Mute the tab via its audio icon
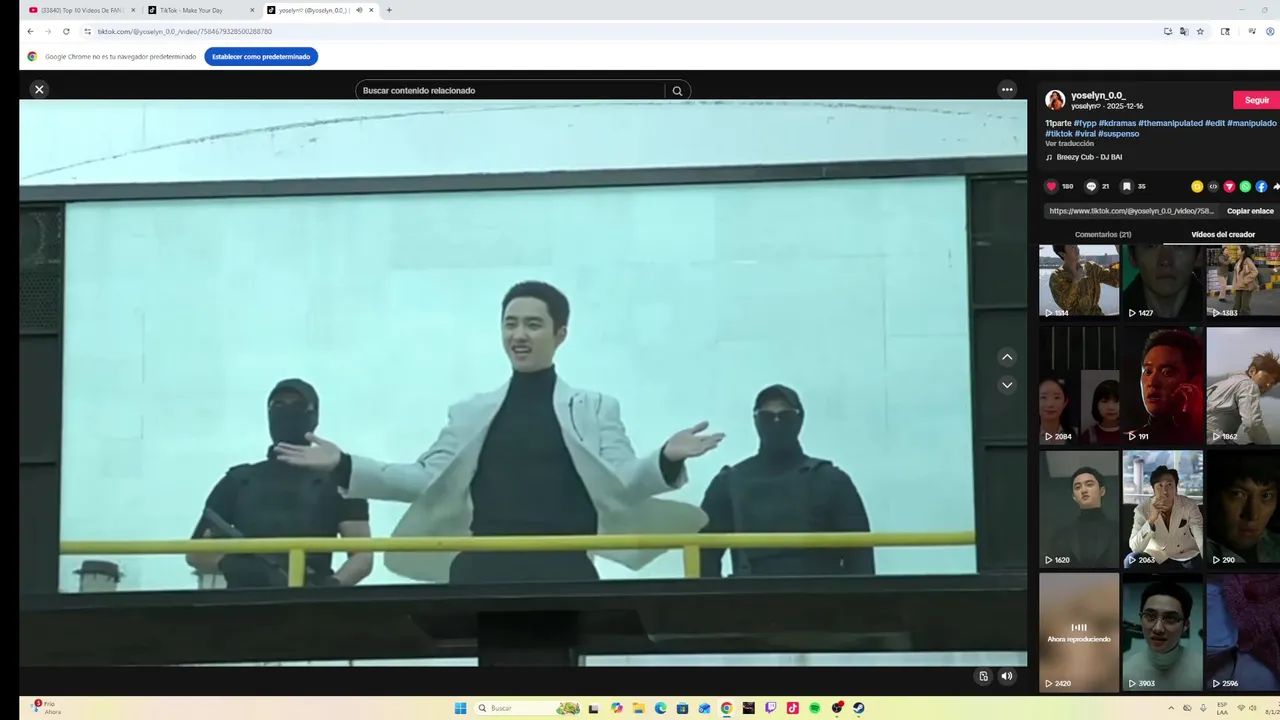 359,10
